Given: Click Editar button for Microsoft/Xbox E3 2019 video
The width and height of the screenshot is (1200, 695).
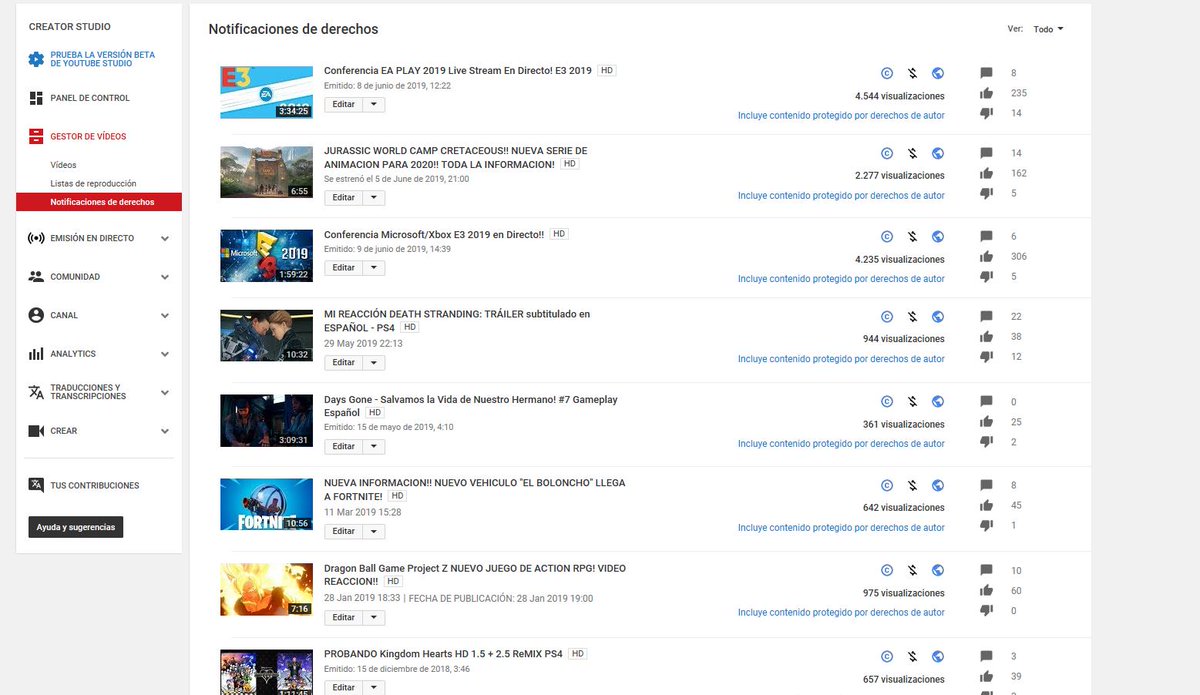Looking at the screenshot, I should pos(343,268).
